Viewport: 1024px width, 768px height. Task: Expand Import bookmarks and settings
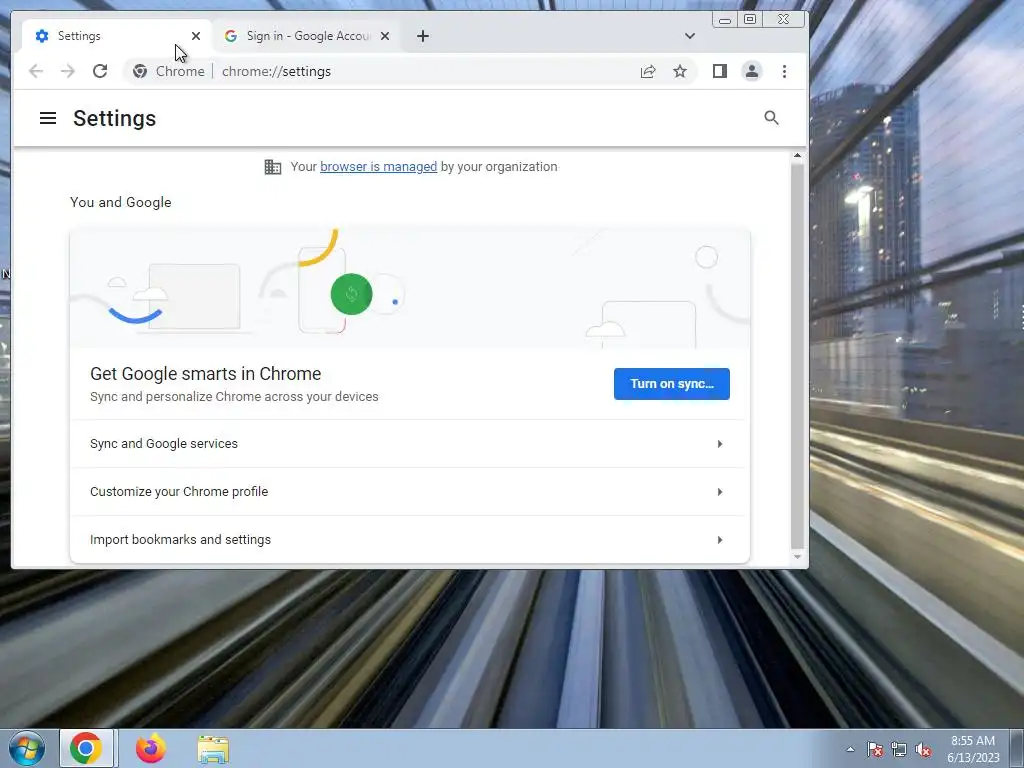click(408, 539)
